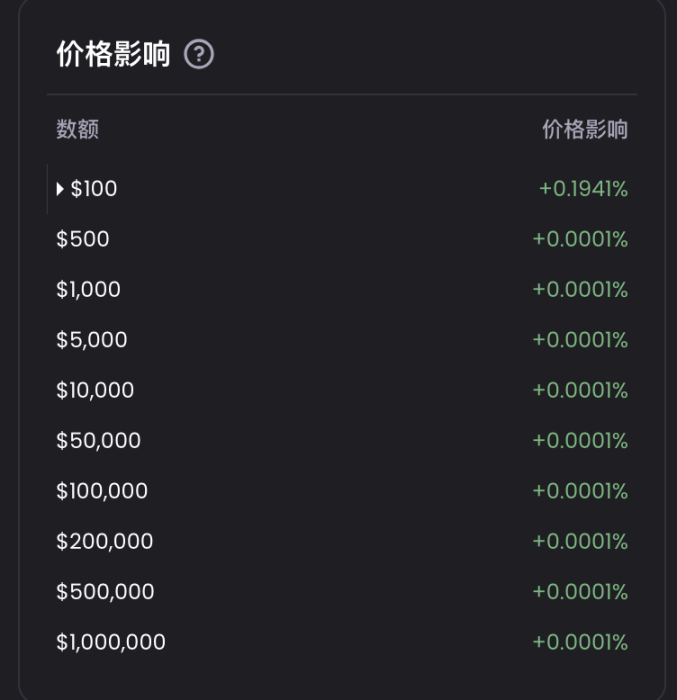Select the $10,000 amount row
This screenshot has width=677, height=700.
(x=95, y=390)
